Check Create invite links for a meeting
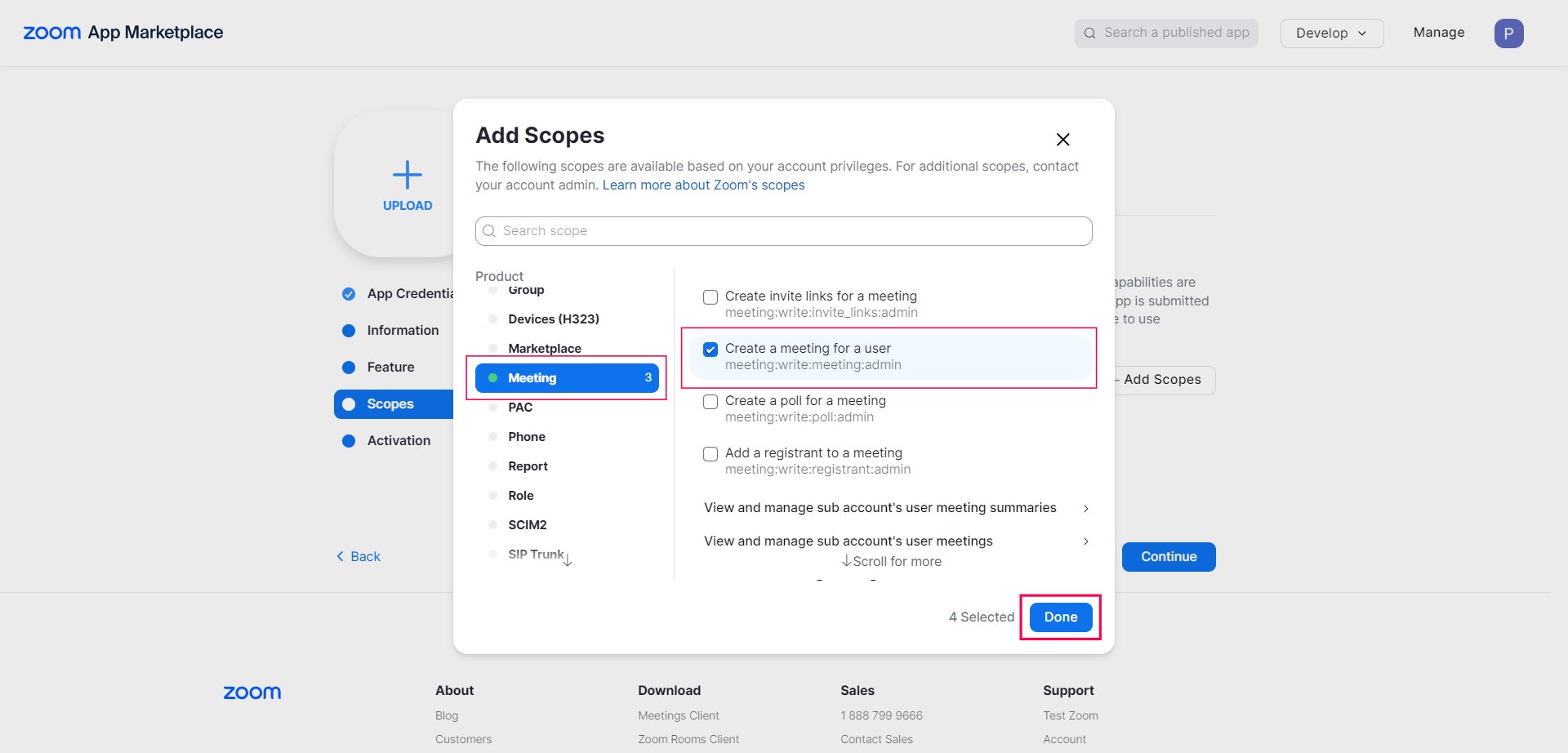Screen dimensions: 1568x753 pyautogui.click(x=710, y=297)
